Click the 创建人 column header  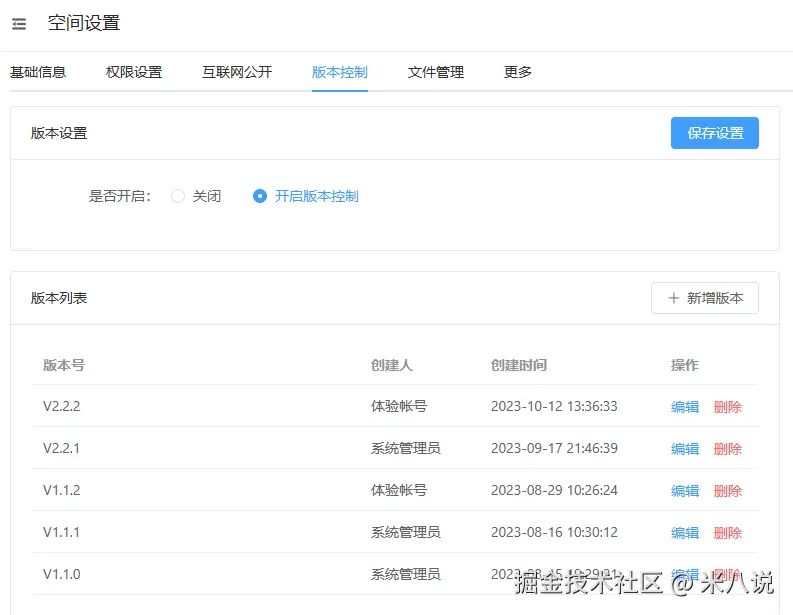(391, 365)
